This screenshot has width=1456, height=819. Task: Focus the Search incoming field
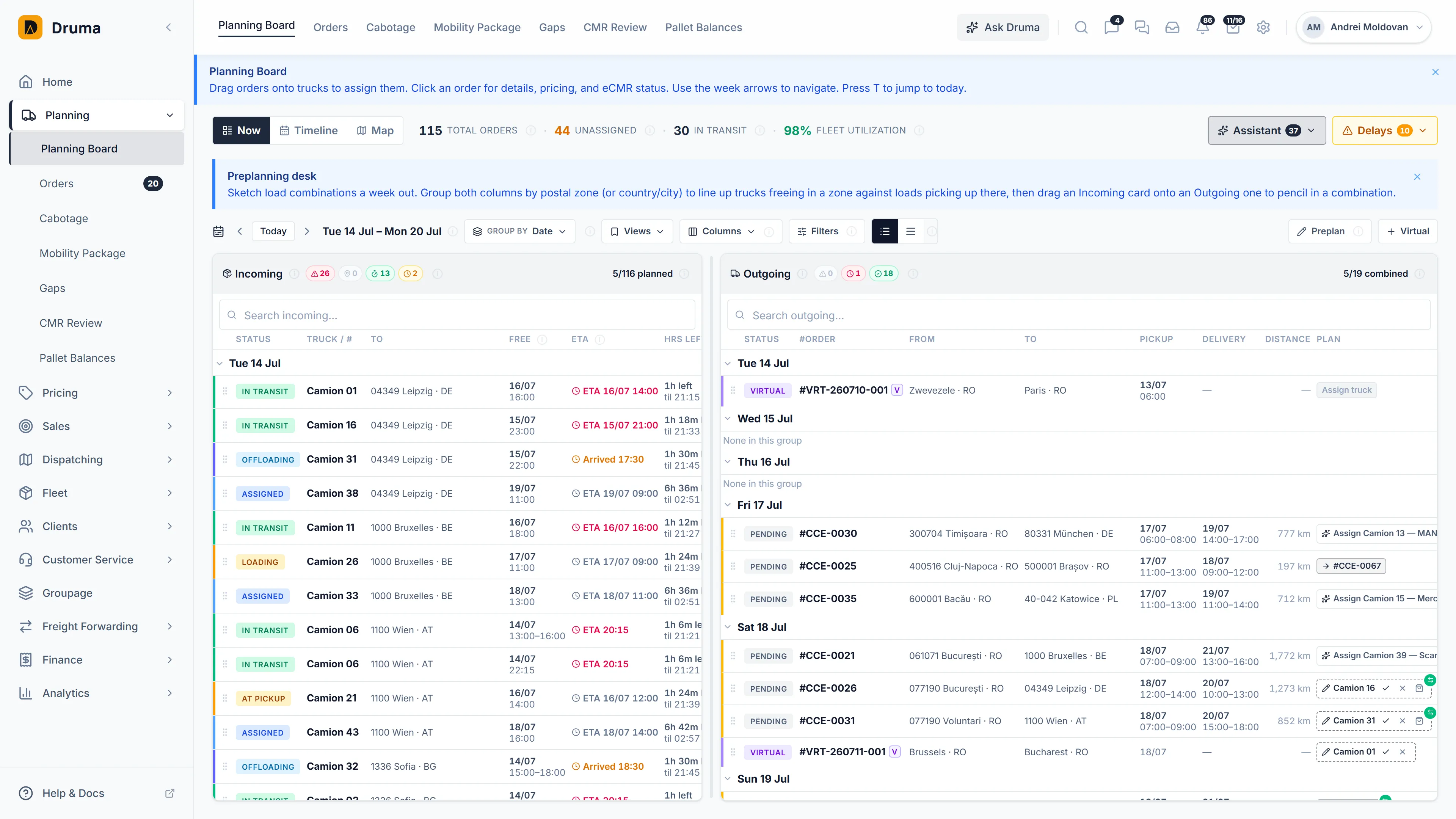point(457,315)
